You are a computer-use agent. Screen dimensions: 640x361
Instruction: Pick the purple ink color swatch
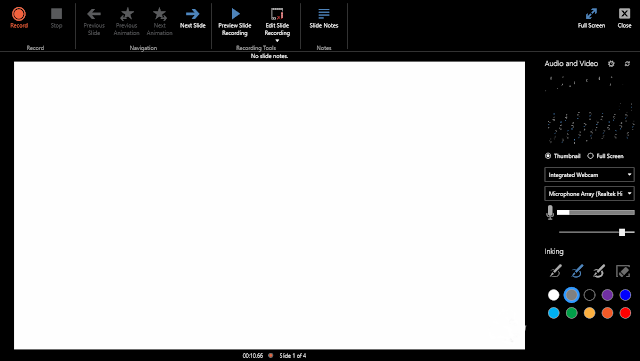[607, 295]
